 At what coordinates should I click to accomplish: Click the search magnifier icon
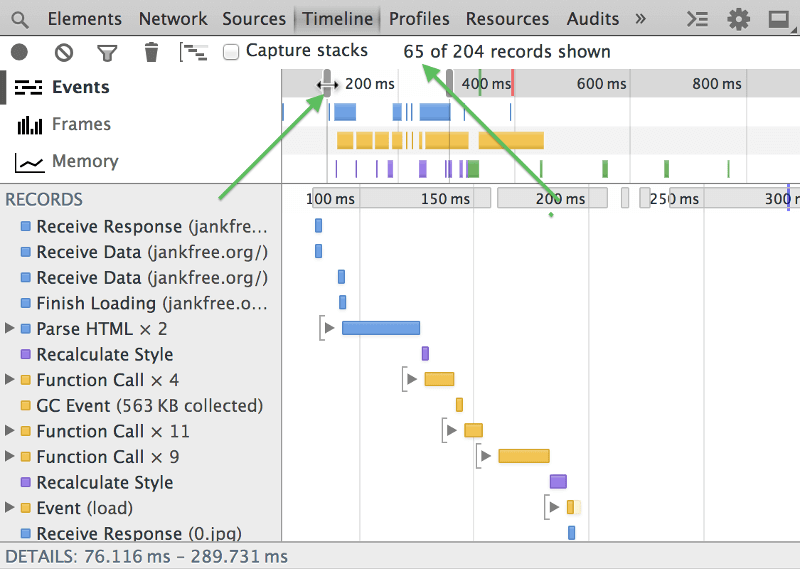(20, 19)
